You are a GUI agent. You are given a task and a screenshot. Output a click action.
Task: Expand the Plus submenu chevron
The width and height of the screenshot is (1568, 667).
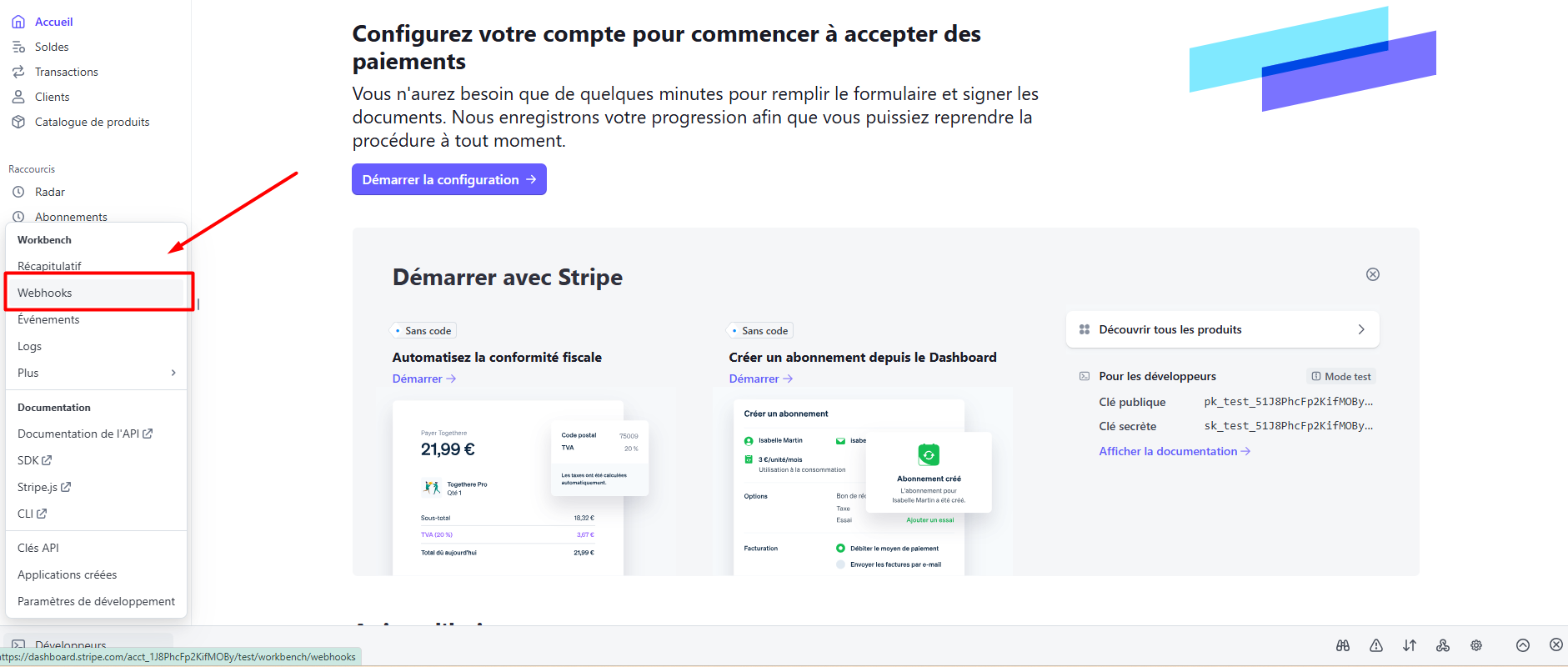pos(173,373)
